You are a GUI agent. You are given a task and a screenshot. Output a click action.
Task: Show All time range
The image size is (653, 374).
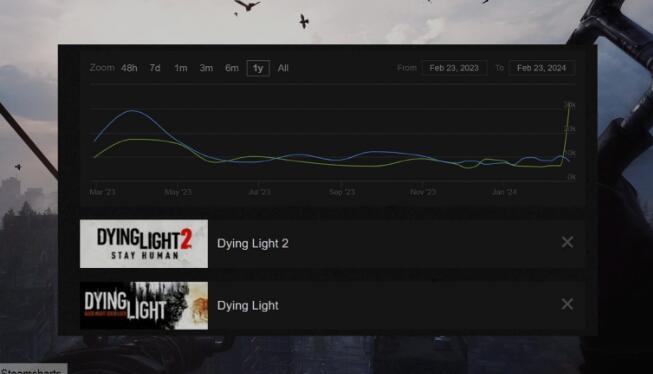(x=283, y=68)
